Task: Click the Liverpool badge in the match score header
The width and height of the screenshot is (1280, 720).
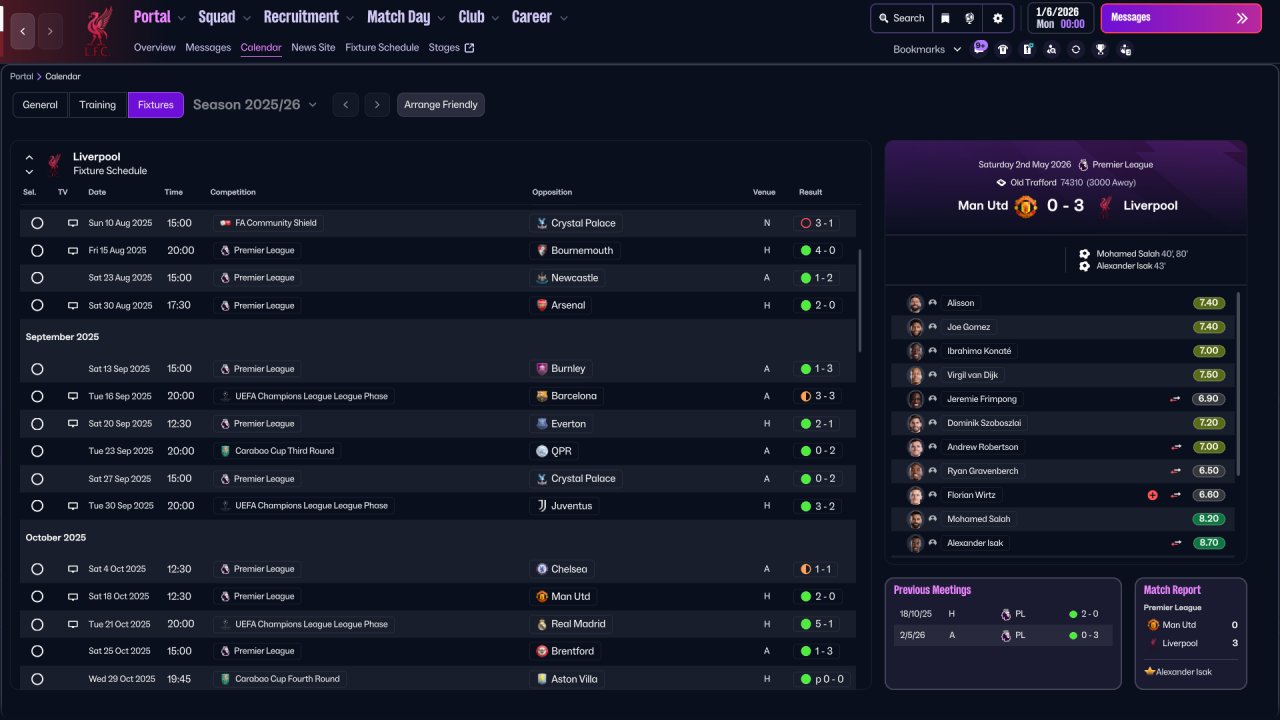Action: point(1106,206)
